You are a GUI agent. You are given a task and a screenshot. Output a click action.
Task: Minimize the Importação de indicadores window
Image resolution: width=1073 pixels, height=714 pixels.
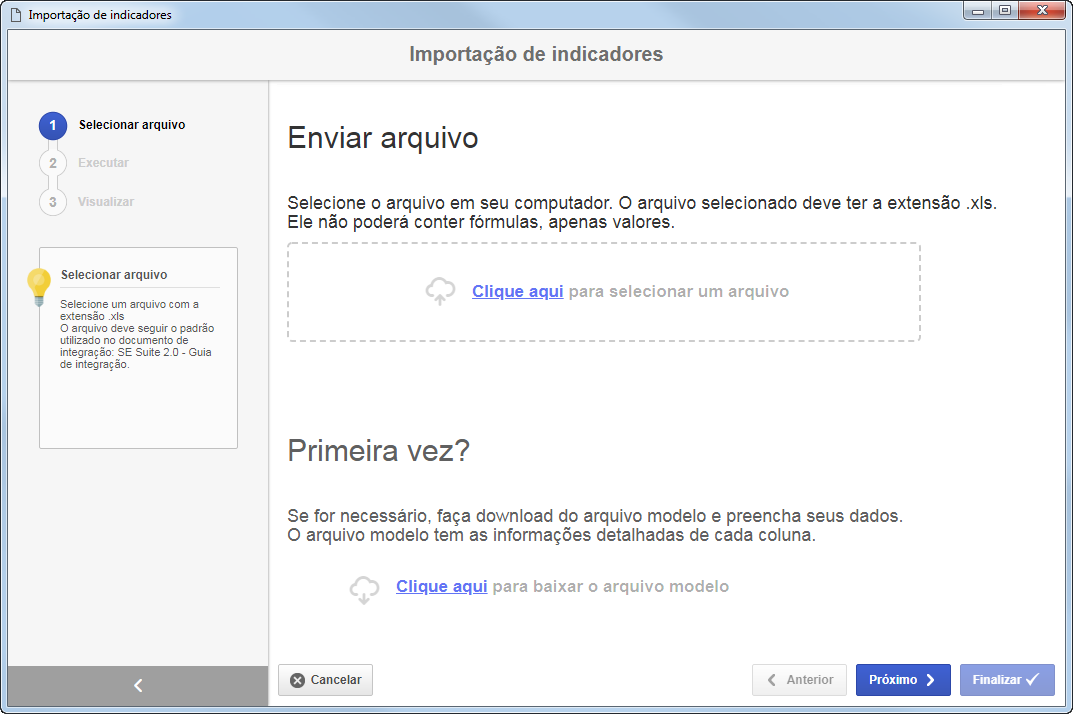pos(978,11)
